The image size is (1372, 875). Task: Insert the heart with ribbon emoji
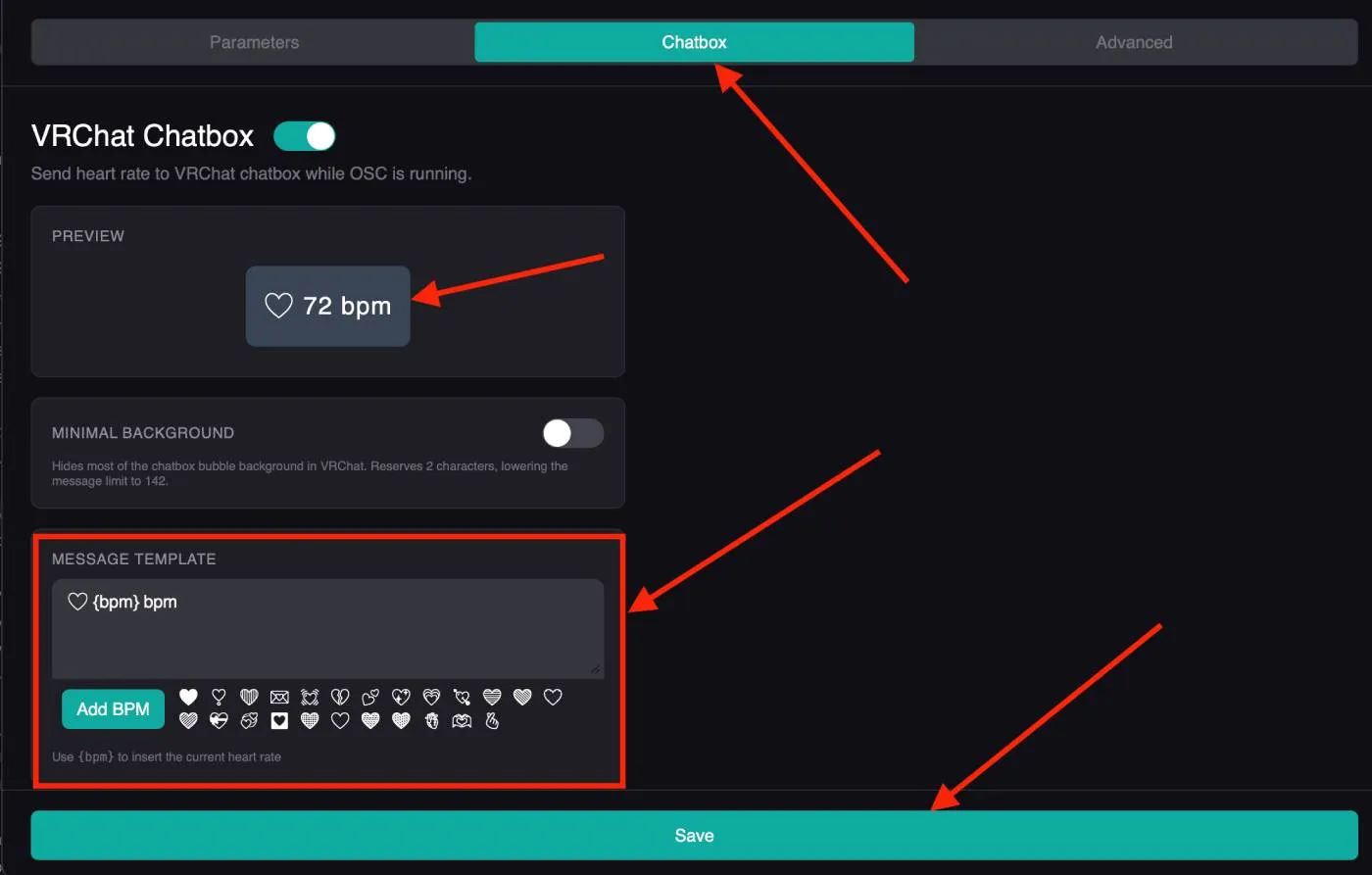click(x=219, y=721)
